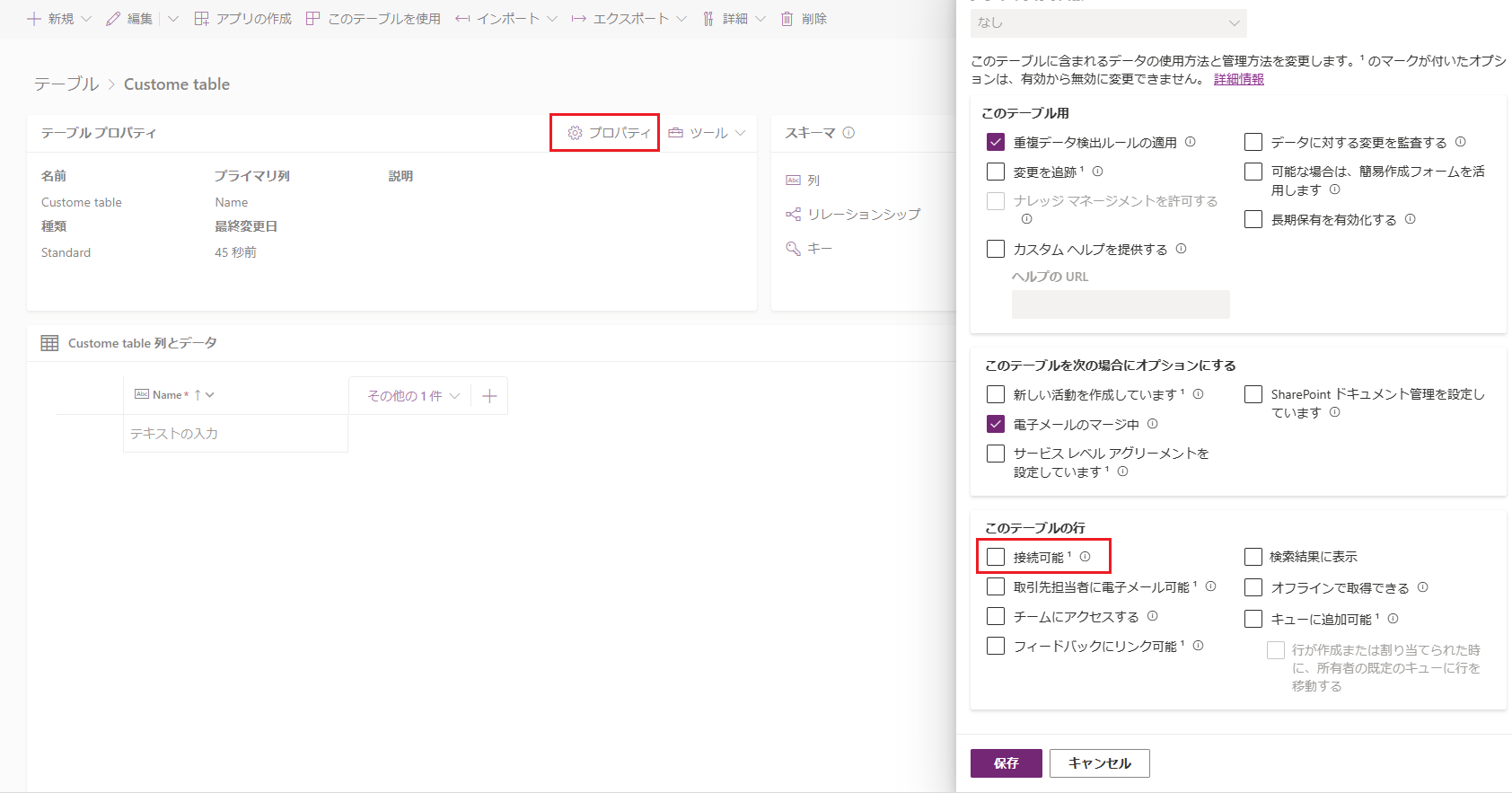
Task: Open the その他の 1 件 columns dropdown
Action: click(x=414, y=396)
